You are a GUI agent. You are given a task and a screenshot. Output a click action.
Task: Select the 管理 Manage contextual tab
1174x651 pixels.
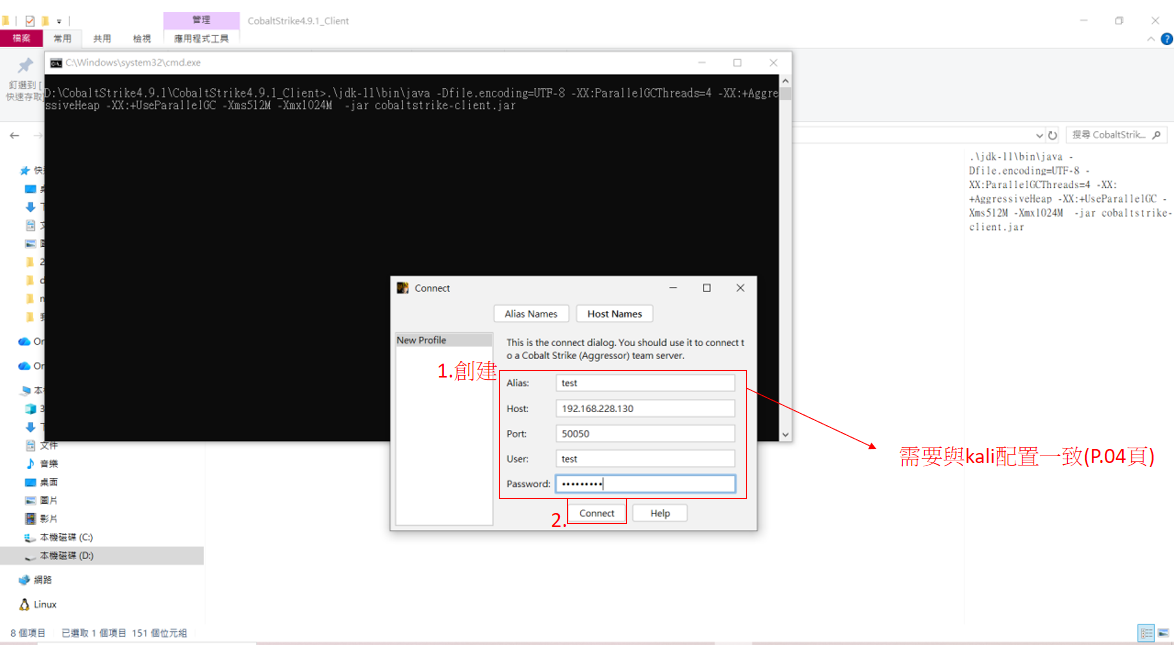coord(201,20)
